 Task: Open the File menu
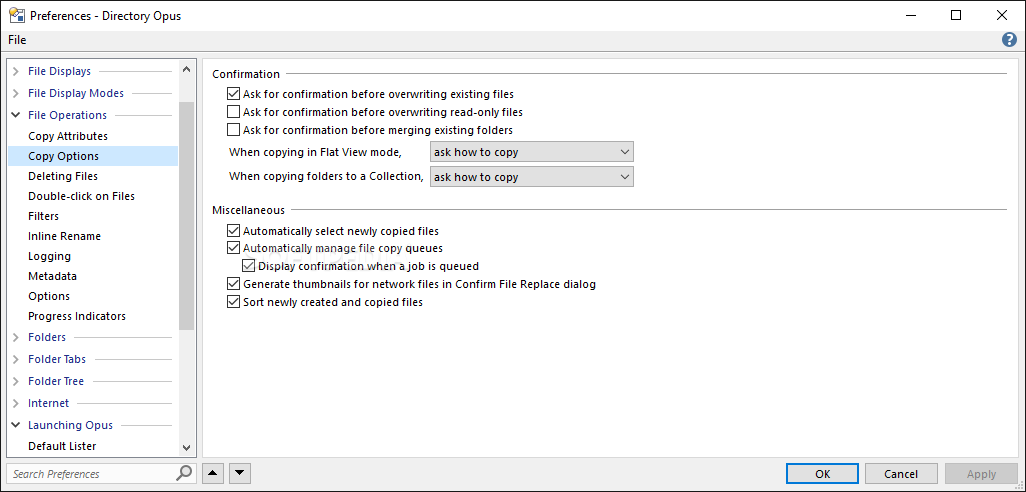(17, 40)
